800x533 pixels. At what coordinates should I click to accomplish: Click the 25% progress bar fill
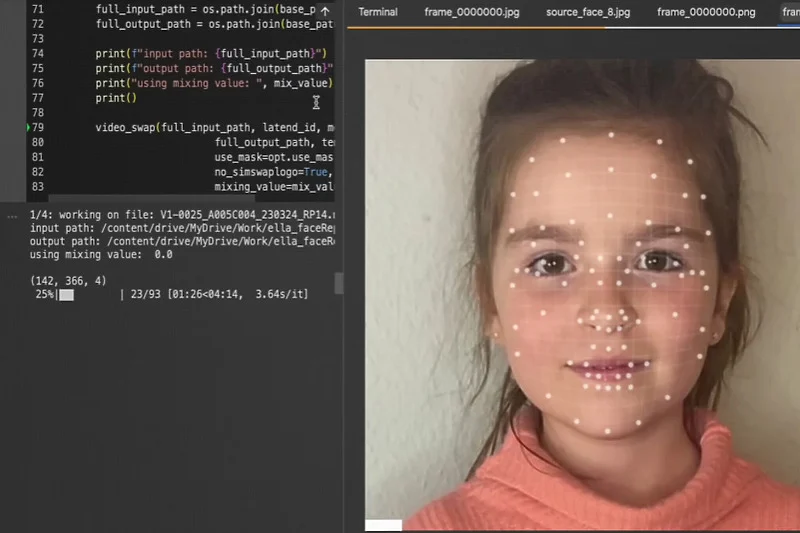66,295
